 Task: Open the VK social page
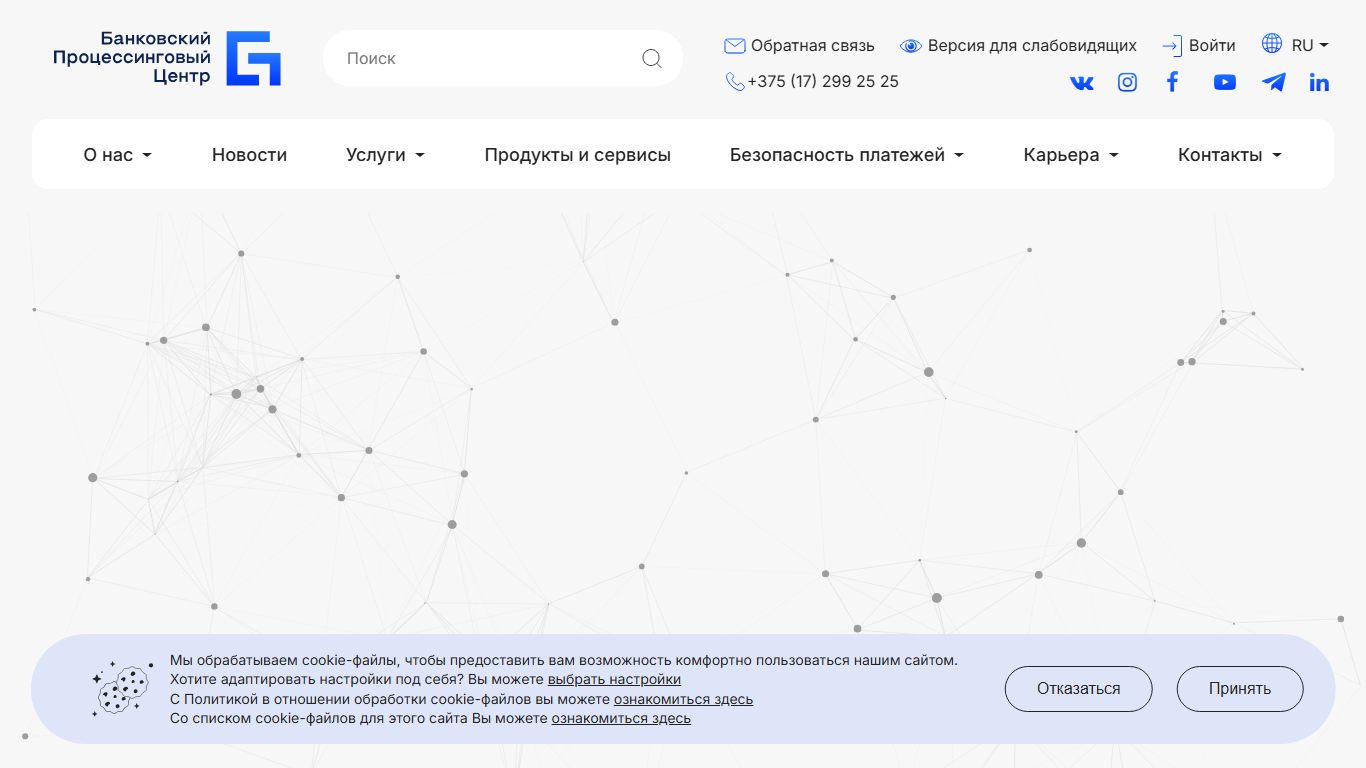point(1082,83)
